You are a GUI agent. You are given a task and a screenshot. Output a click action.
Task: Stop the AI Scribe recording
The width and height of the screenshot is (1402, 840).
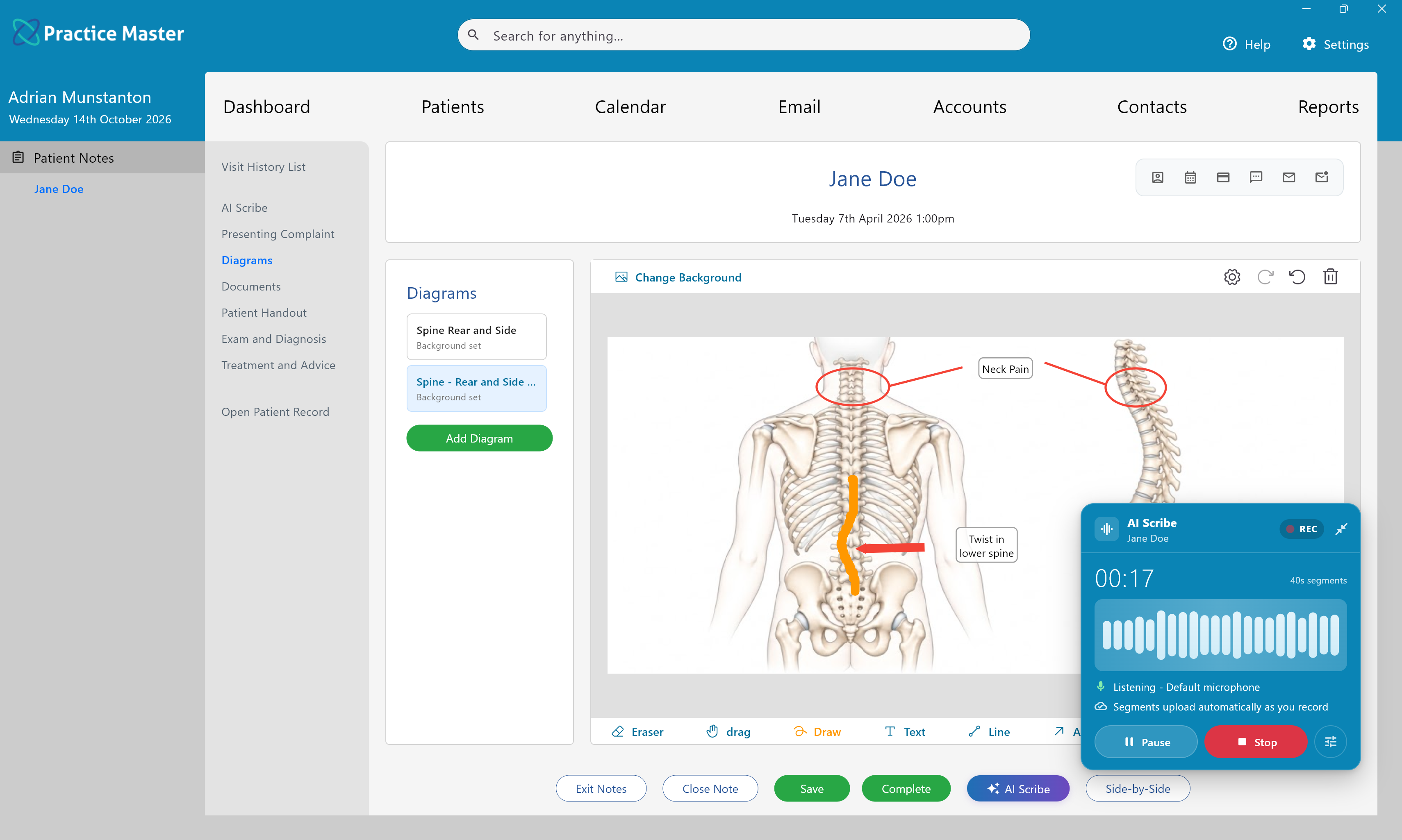point(1256,742)
